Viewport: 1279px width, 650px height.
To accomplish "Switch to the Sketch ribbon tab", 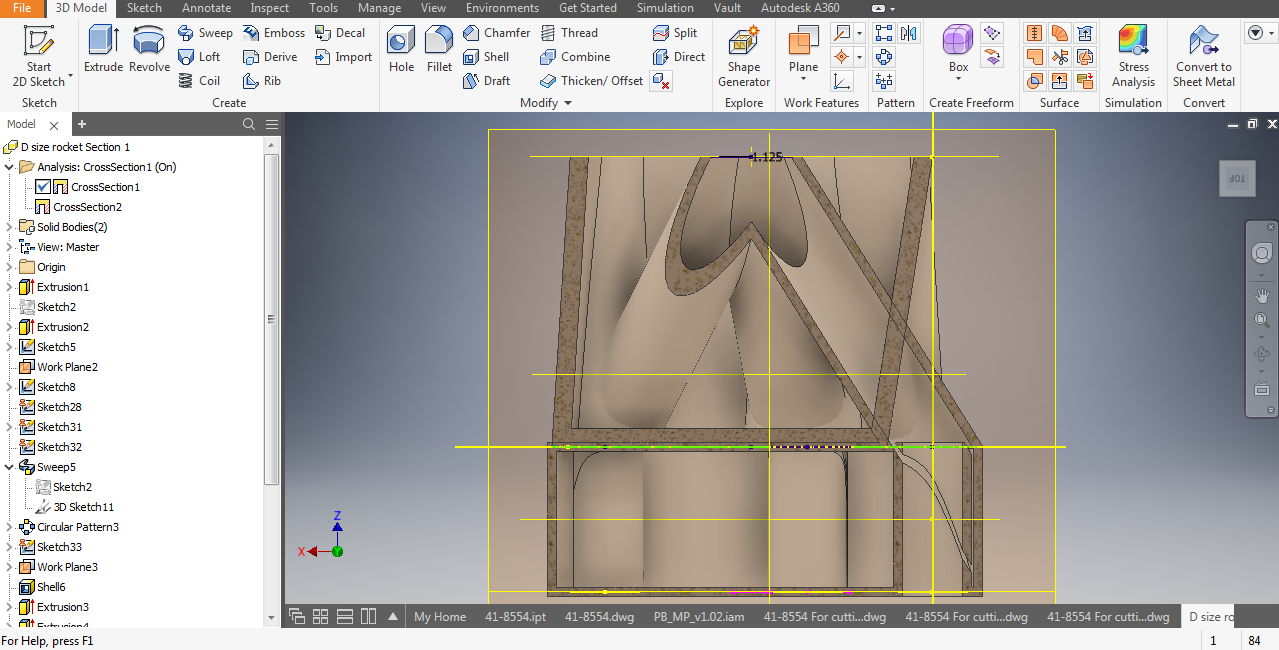I will [x=143, y=8].
